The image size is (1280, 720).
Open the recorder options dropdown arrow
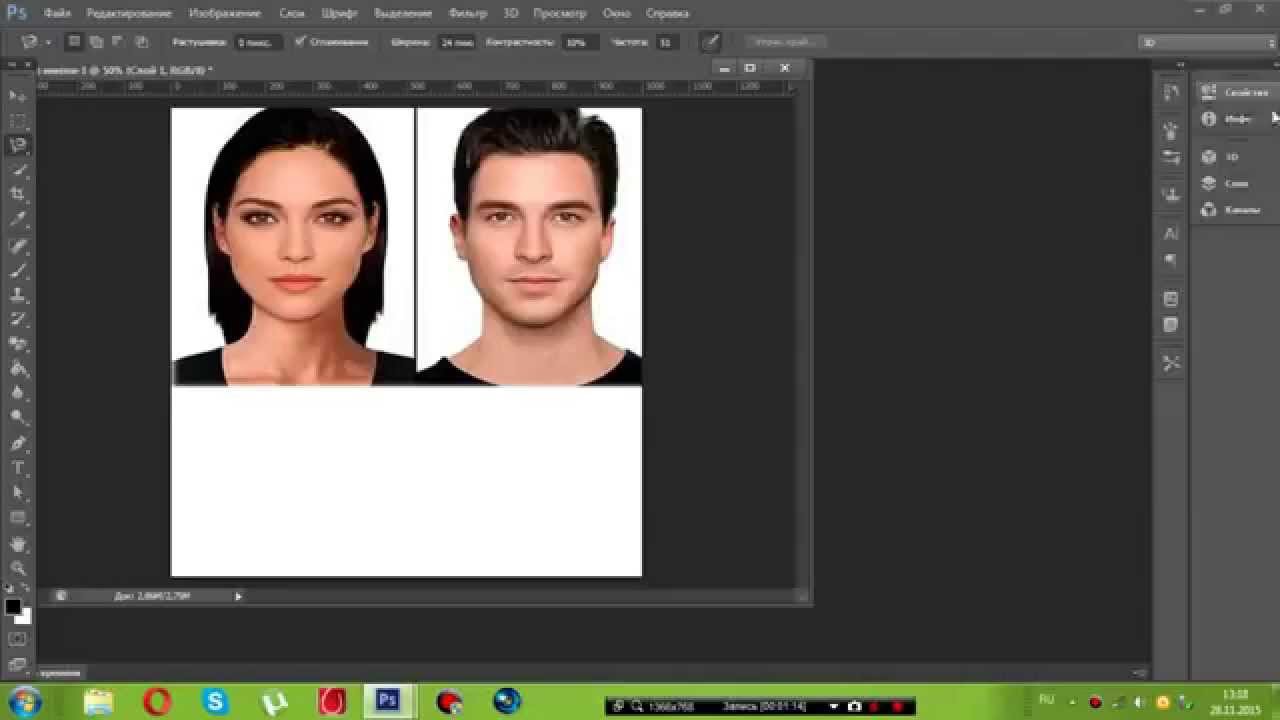pos(832,706)
